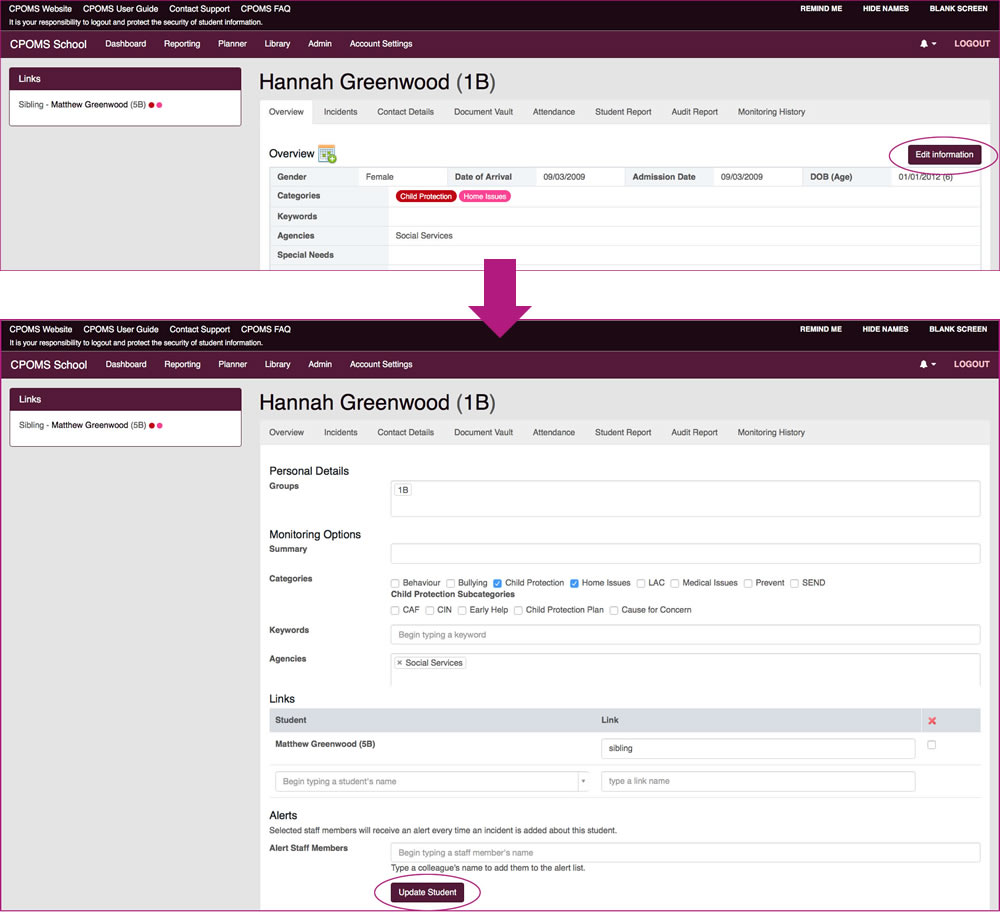The width and height of the screenshot is (1000, 912).
Task: Return to the Overview tab on the edit form page
Action: pos(286,432)
